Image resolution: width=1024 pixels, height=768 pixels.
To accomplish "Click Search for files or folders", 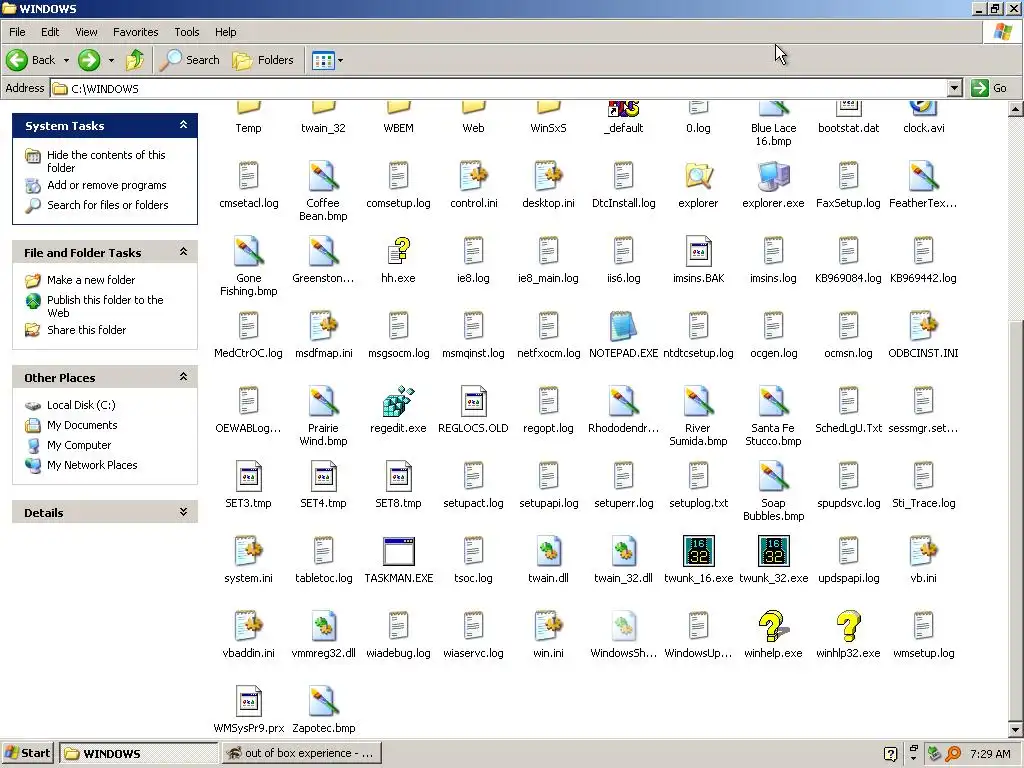I will [x=108, y=205].
